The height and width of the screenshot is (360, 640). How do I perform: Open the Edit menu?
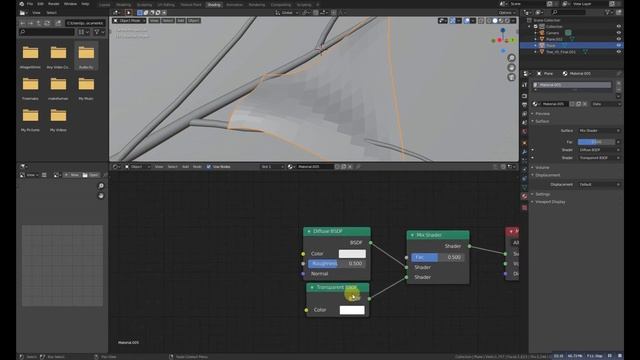click(40, 4)
